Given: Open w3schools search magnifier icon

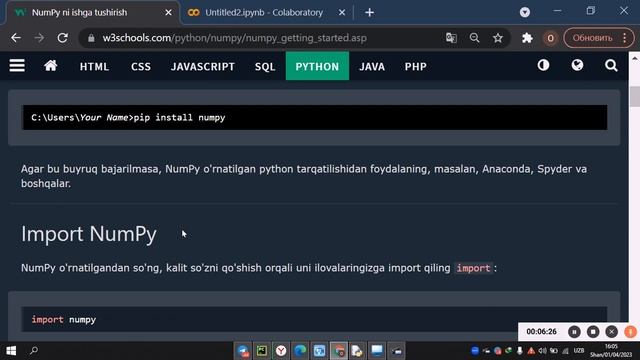Looking at the screenshot, I should point(611,66).
